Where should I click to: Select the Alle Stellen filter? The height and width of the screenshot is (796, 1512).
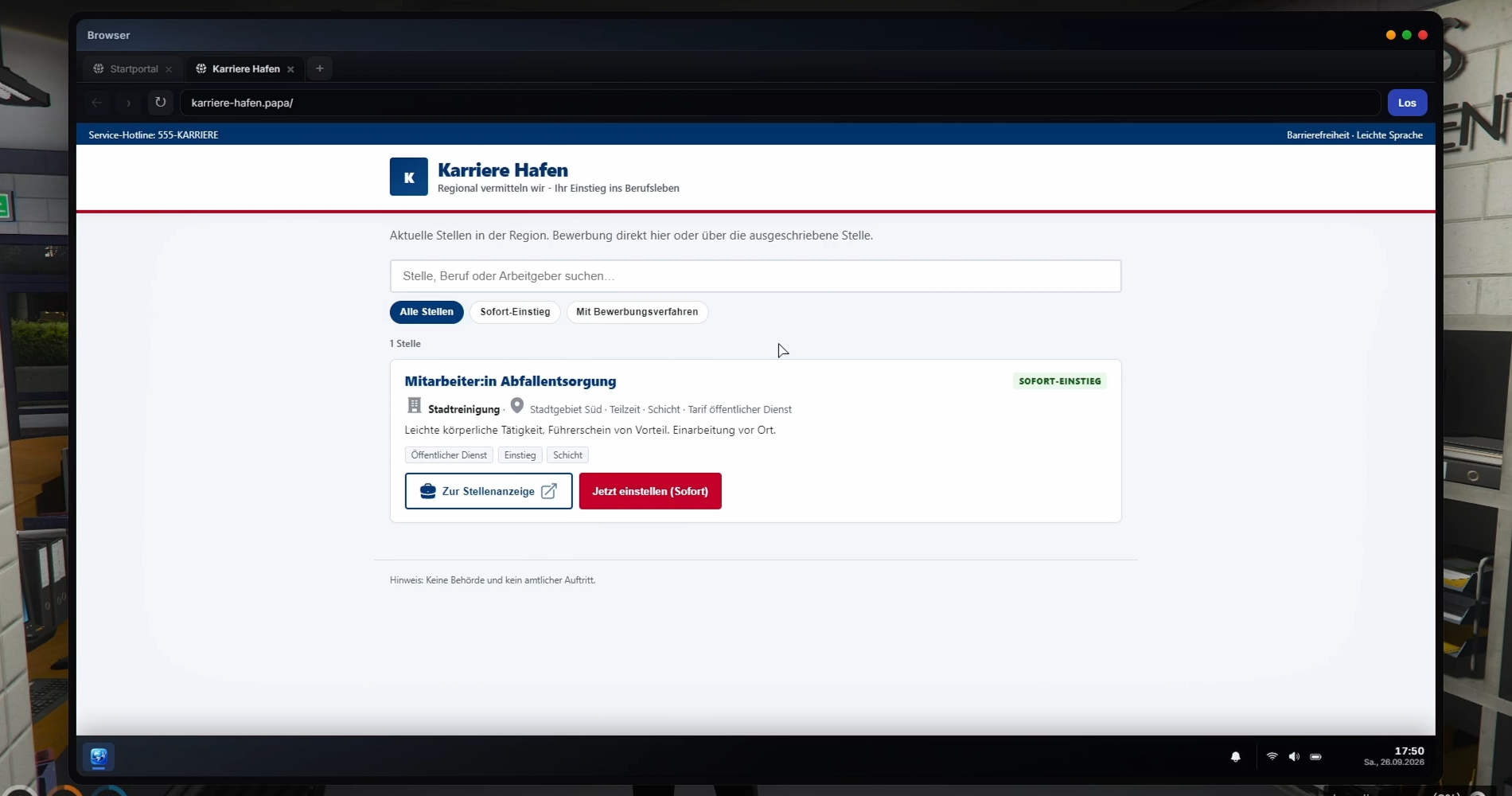click(x=427, y=312)
